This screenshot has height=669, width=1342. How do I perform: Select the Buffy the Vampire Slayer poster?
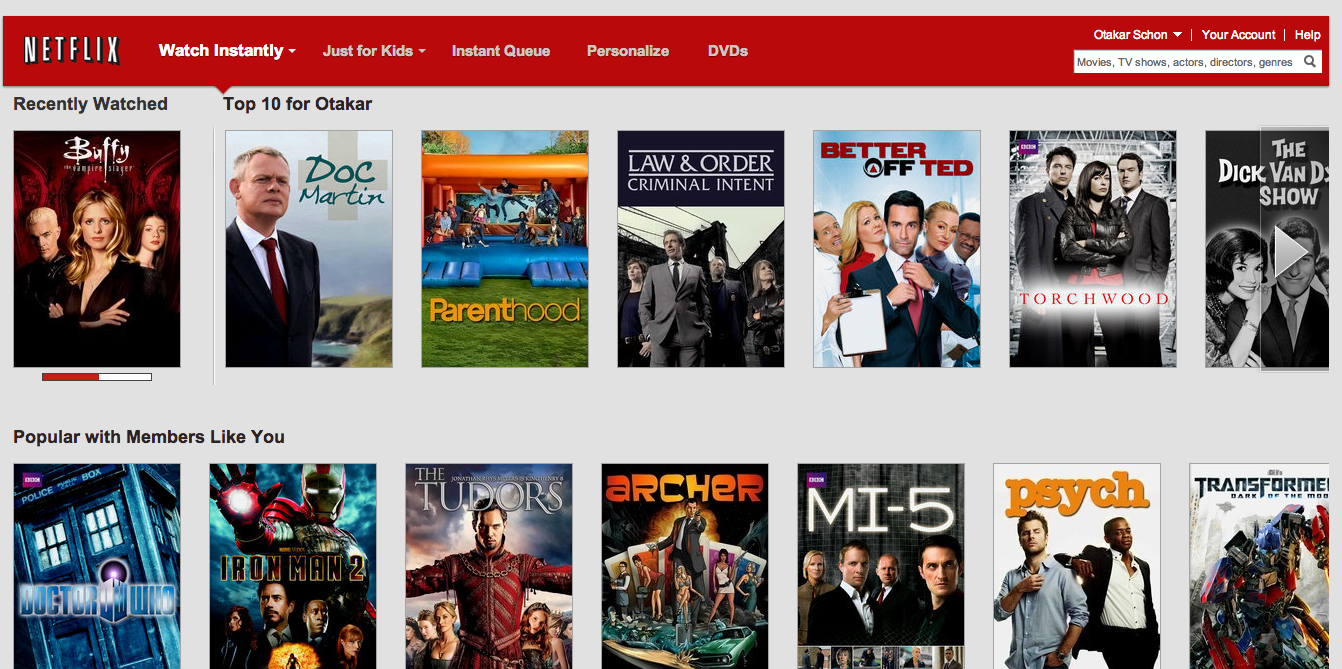coord(97,248)
